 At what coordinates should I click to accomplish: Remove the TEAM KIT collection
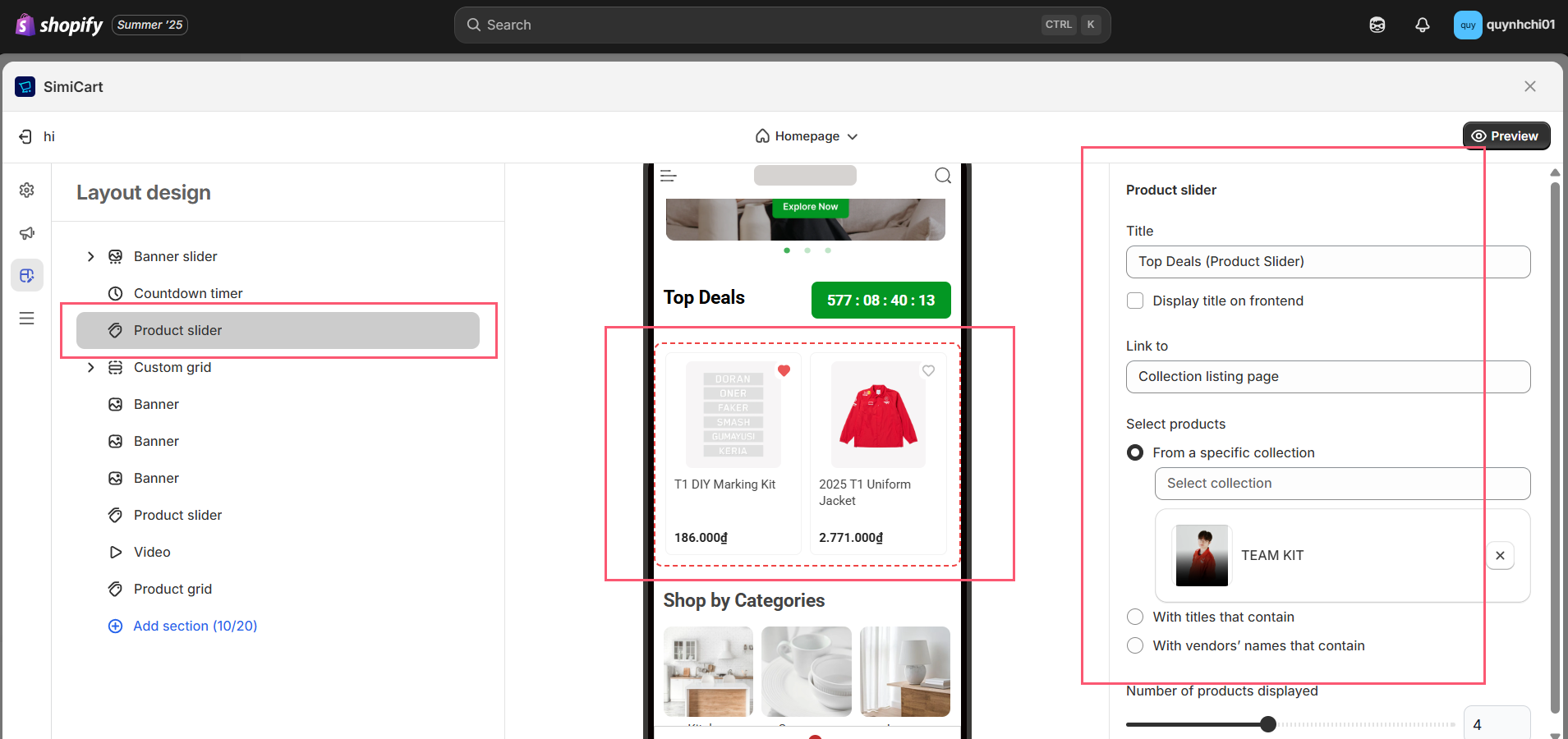(x=1500, y=556)
